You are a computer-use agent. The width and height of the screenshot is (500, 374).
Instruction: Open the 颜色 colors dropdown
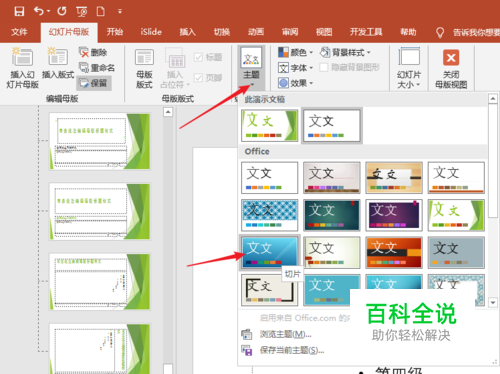[x=295, y=52]
